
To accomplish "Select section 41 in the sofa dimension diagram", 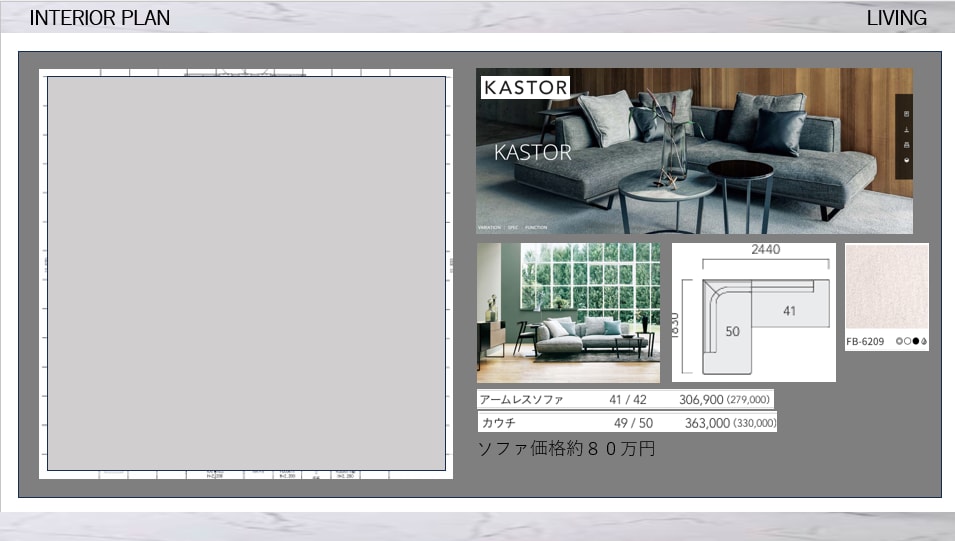I will [789, 311].
